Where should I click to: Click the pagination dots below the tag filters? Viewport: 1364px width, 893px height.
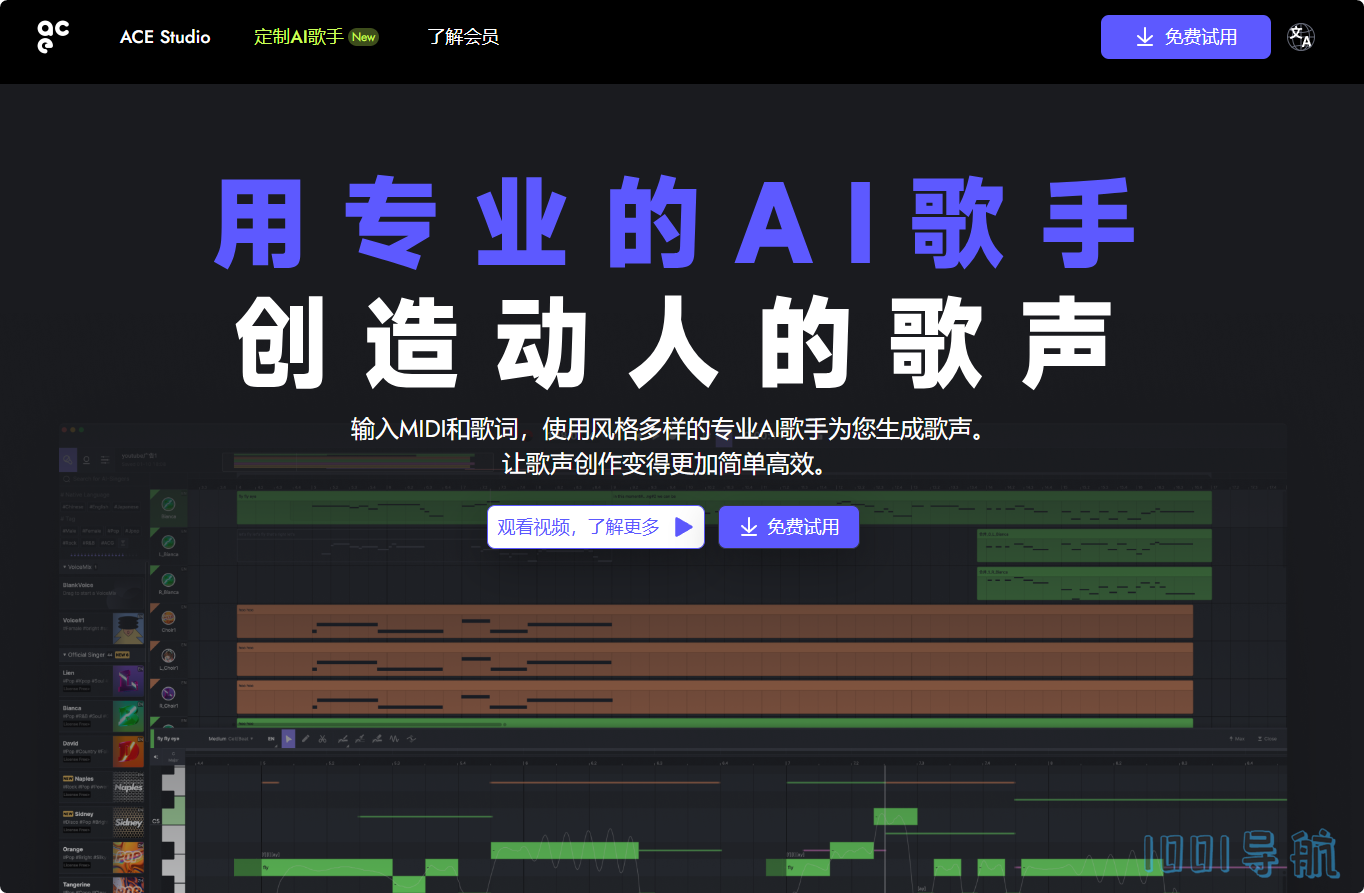point(97,554)
